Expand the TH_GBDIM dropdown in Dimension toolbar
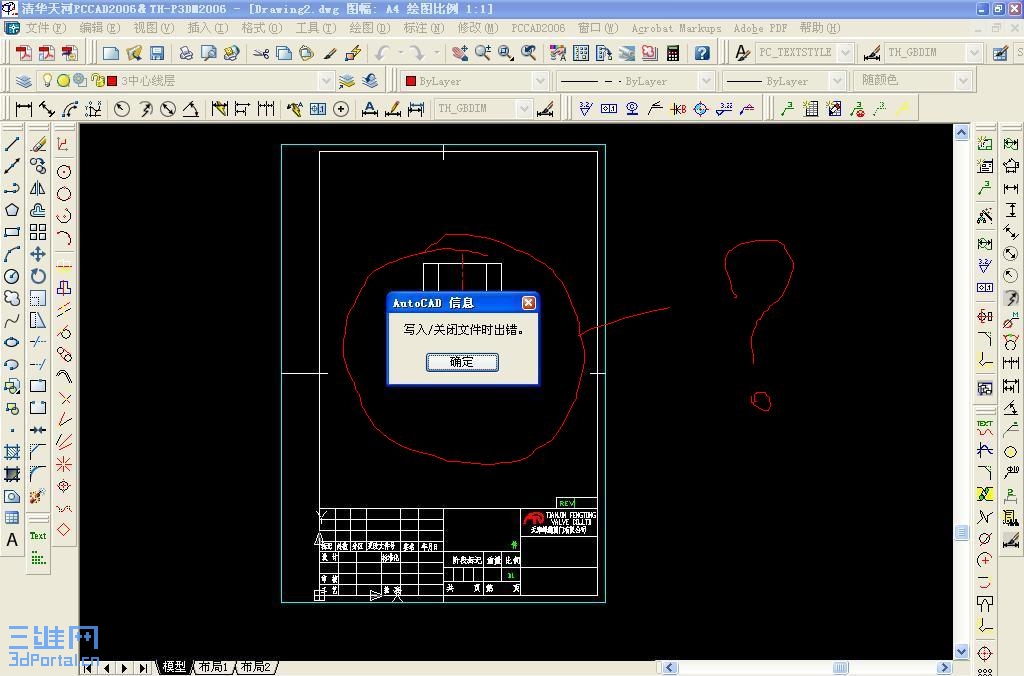The image size is (1024, 676). point(524,108)
